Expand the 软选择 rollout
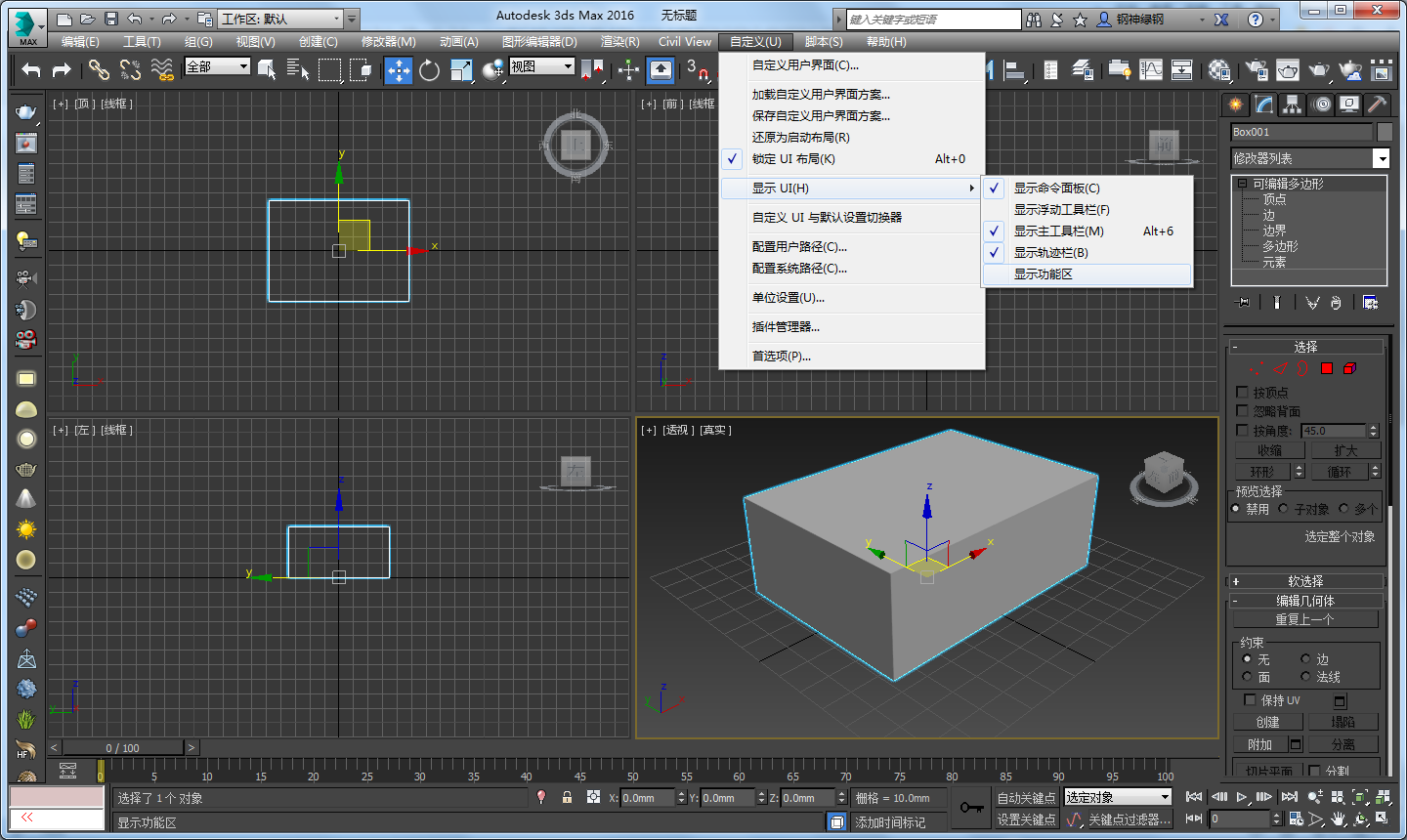Image resolution: width=1407 pixels, height=840 pixels. (1305, 581)
